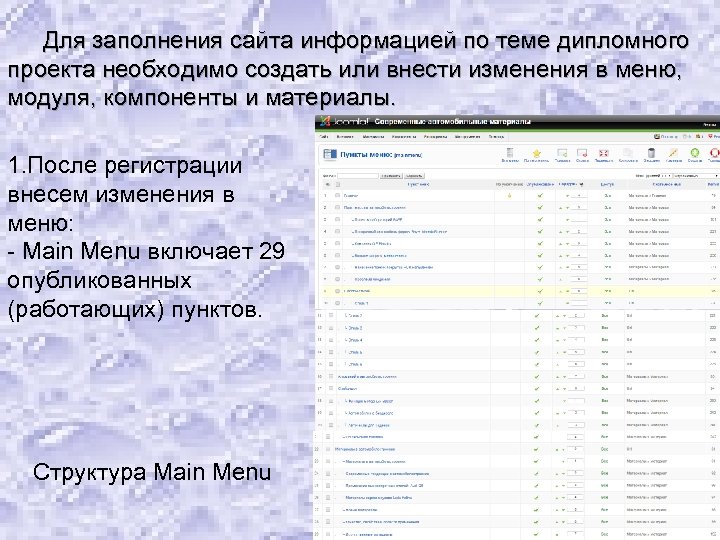
Task: Click the order number field in Статья 4 row
Action: click(576, 340)
